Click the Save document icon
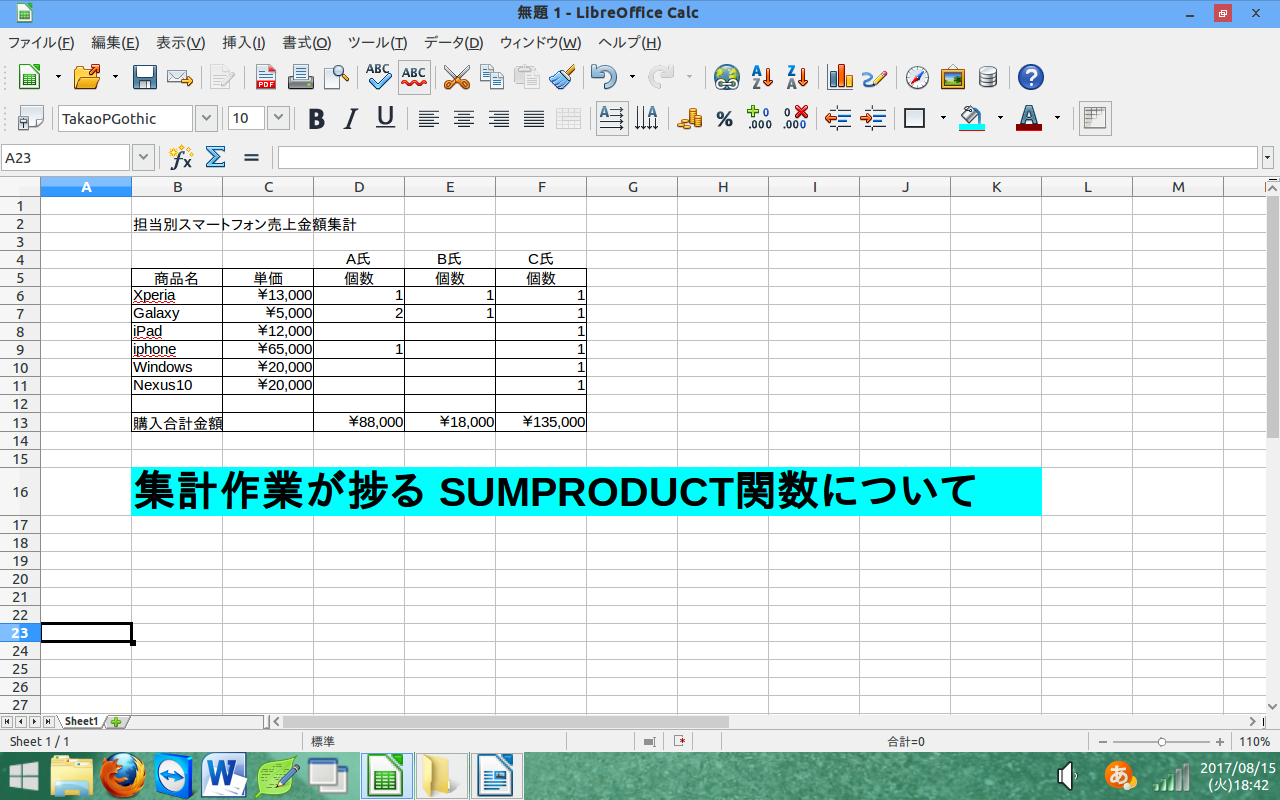 coord(145,77)
